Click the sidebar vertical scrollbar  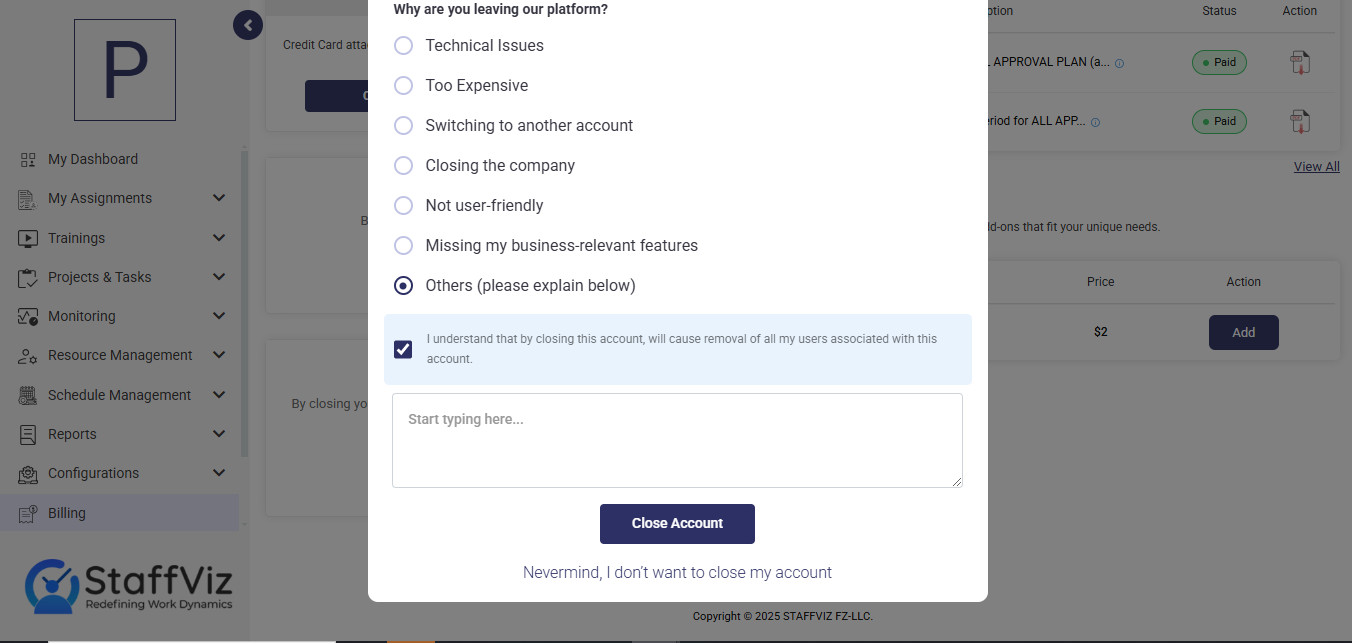click(x=245, y=300)
